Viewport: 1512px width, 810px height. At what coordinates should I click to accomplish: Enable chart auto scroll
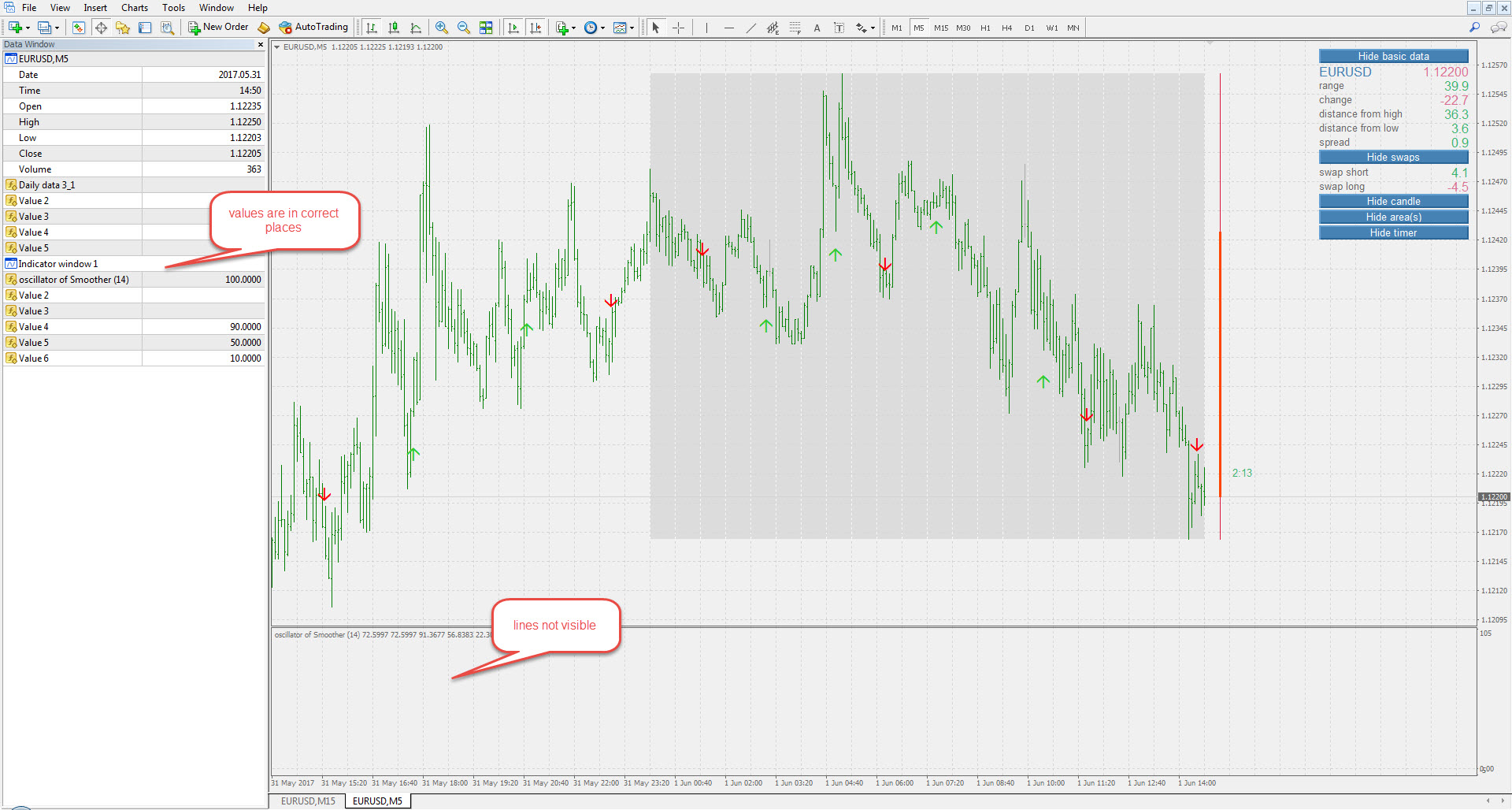coord(513,28)
